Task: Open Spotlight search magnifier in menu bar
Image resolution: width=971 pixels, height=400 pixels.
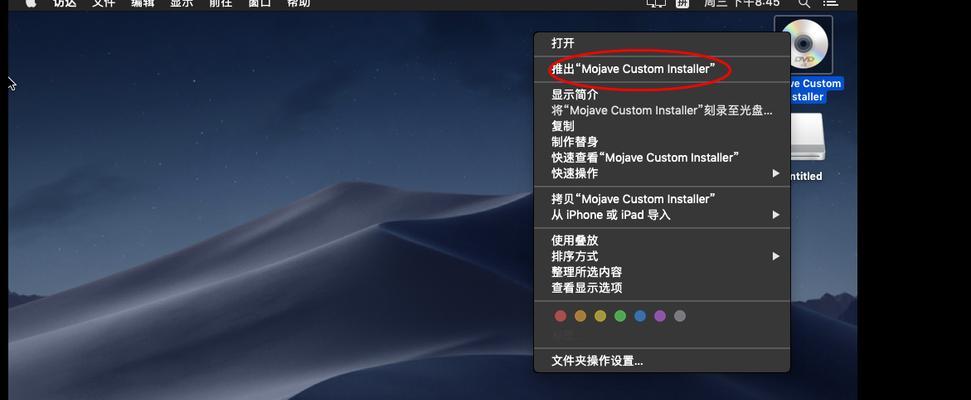Action: click(804, 3)
